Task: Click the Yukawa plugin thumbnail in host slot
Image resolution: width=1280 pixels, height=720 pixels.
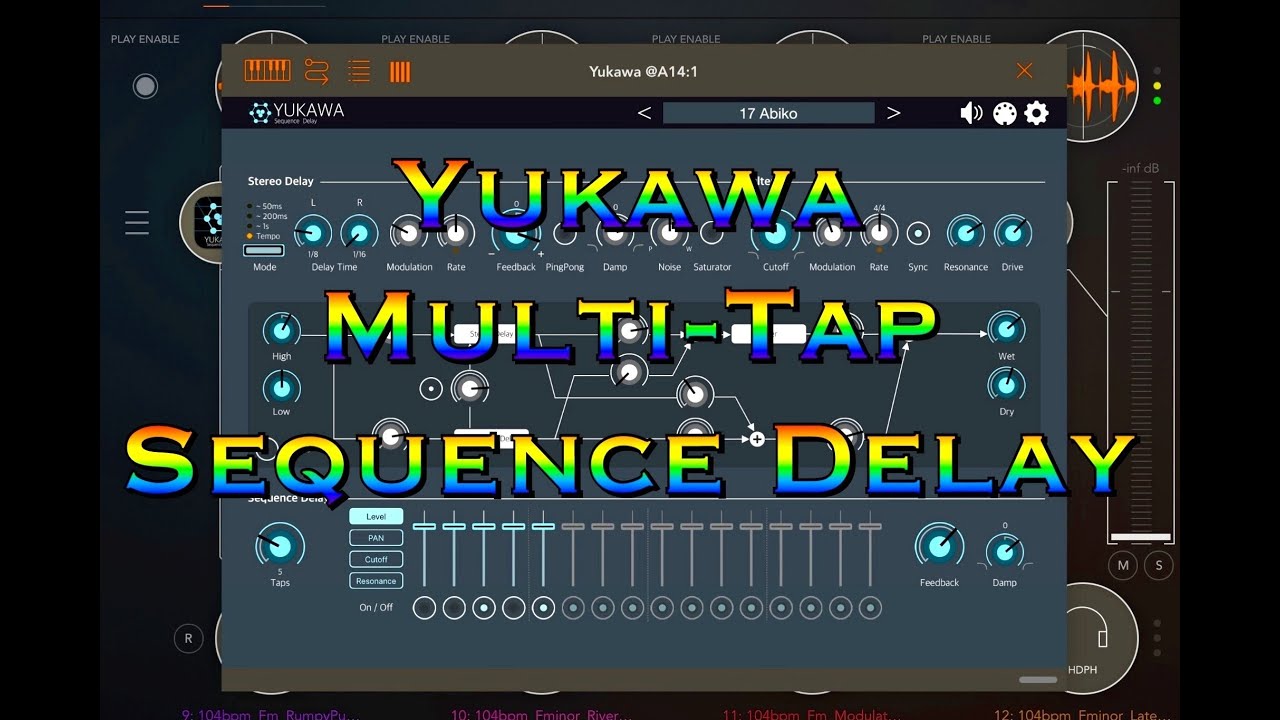Action: click(210, 222)
